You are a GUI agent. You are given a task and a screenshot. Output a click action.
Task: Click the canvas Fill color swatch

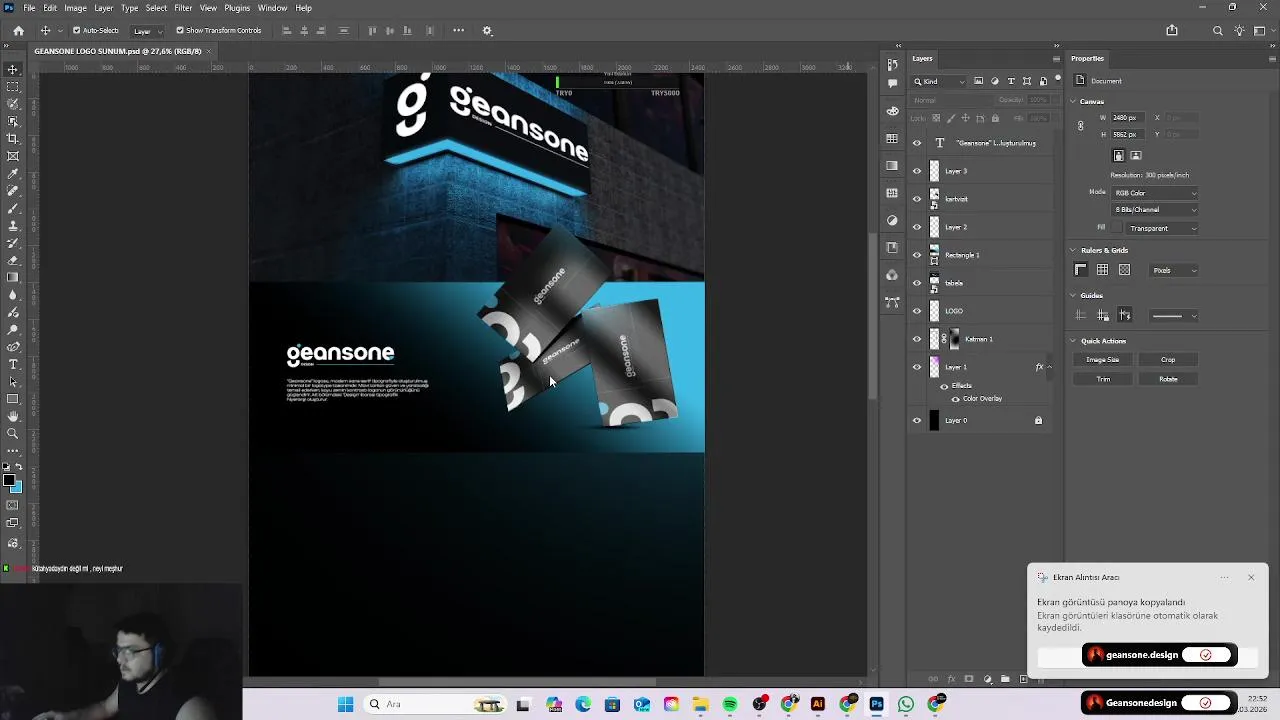click(1118, 228)
